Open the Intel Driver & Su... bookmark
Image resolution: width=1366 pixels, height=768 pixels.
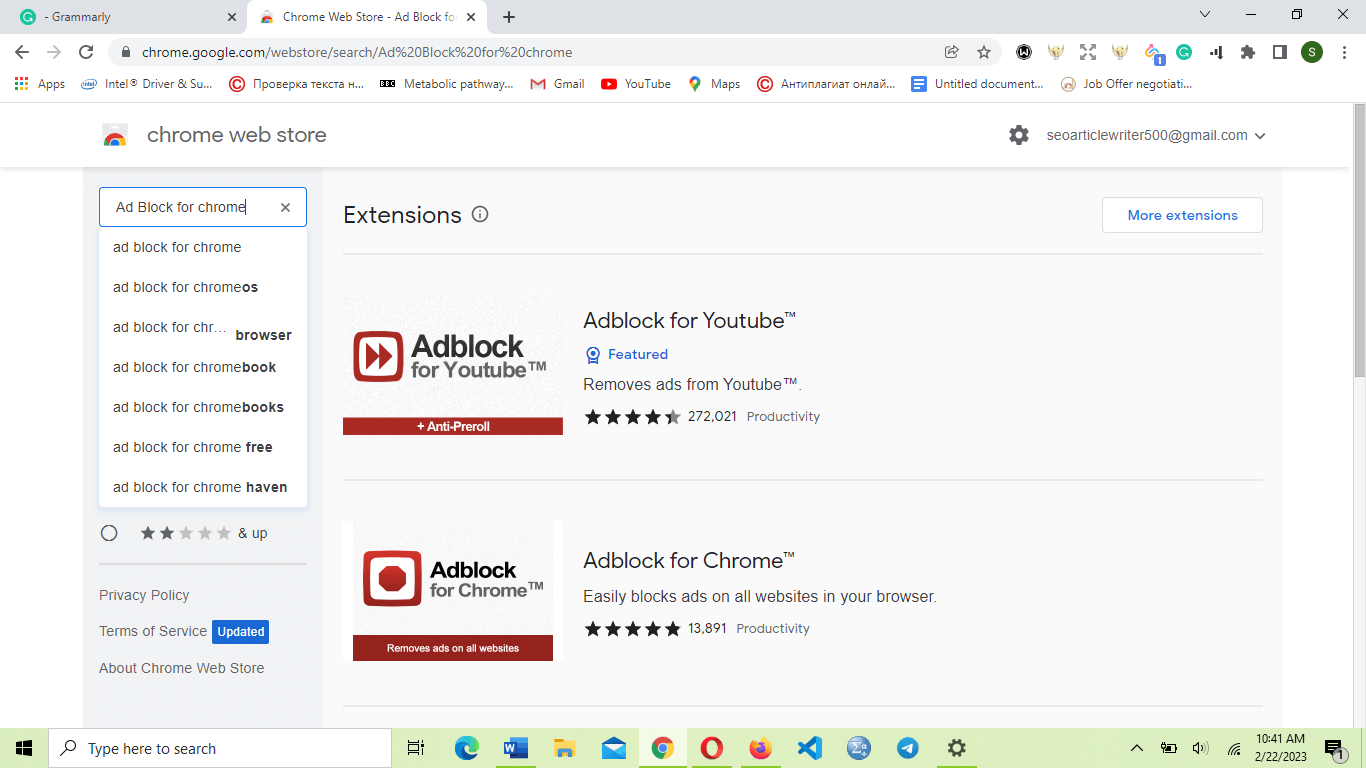coord(146,84)
